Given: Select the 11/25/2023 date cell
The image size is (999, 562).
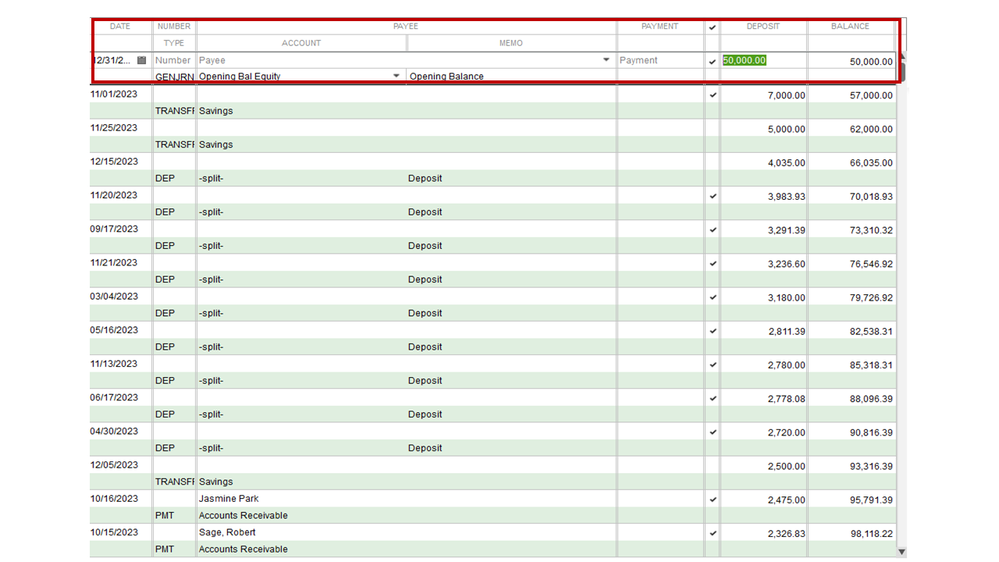Looking at the screenshot, I should [114, 127].
